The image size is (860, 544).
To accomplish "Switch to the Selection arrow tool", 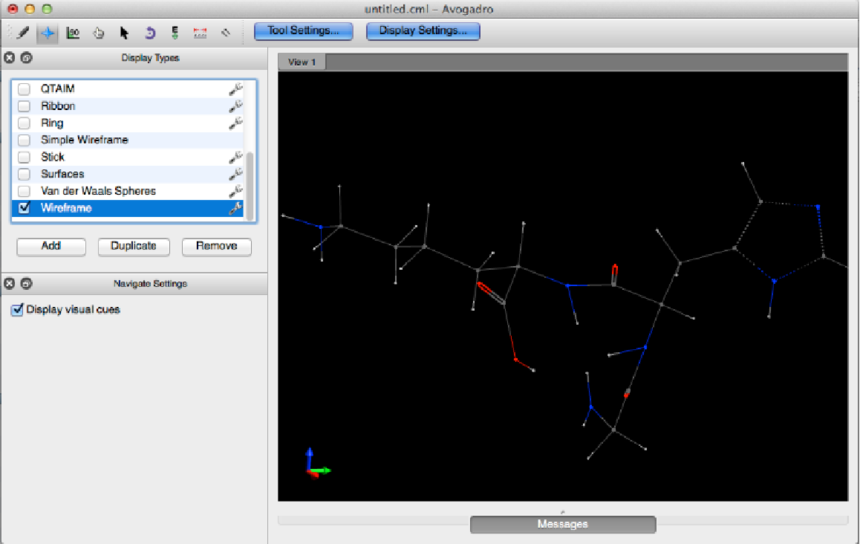I will click(x=124, y=32).
